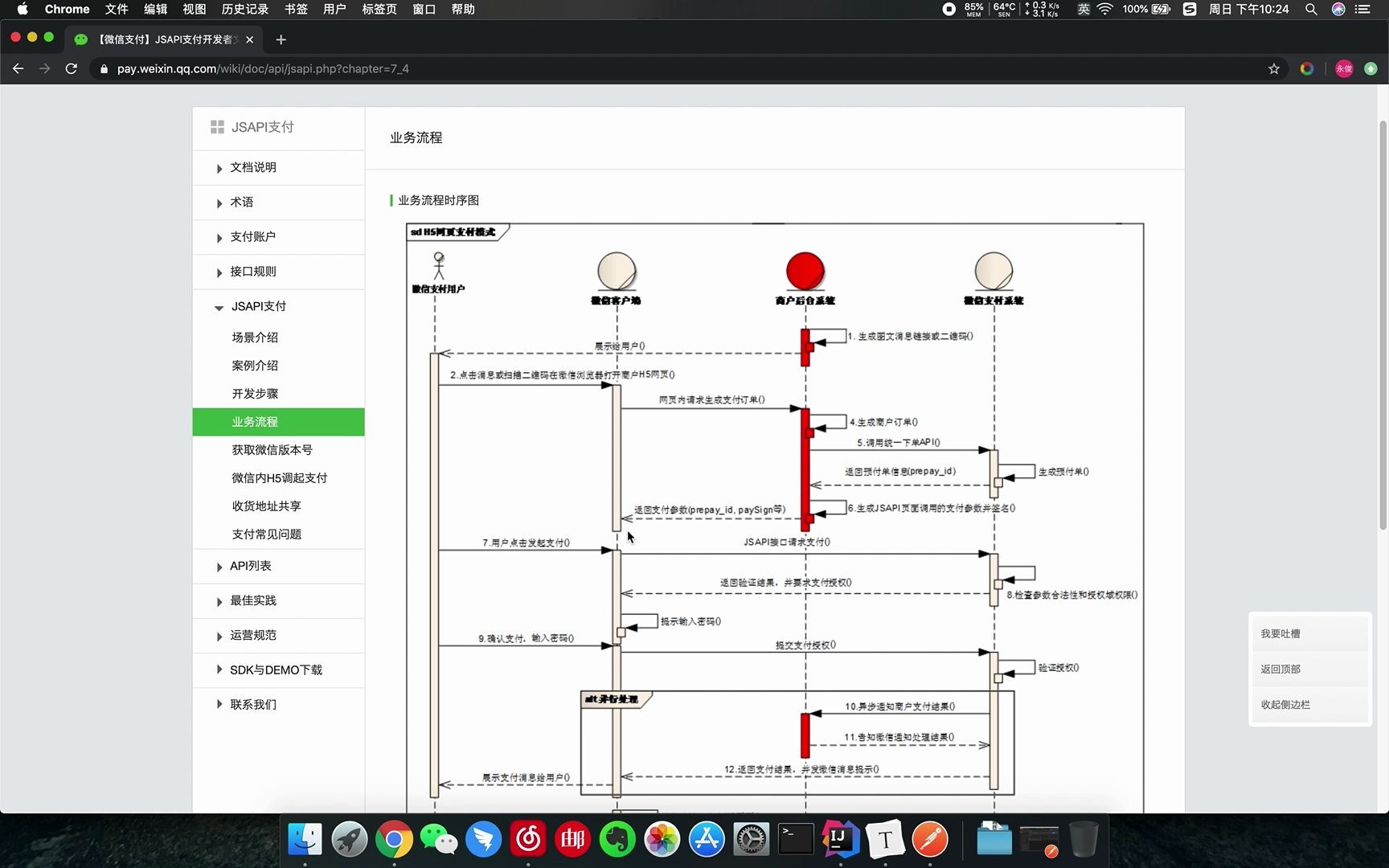Open the 获取微信版本号 page
Screen dimensions: 1389x868
[272, 450]
